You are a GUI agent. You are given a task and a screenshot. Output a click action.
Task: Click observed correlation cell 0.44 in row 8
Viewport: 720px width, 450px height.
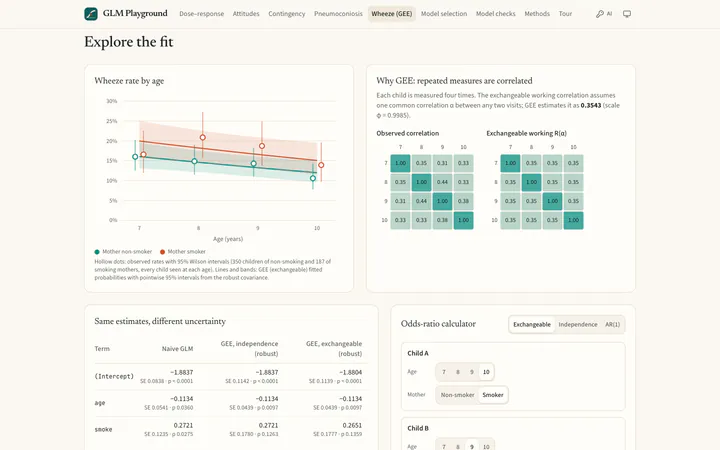pyautogui.click(x=442, y=182)
